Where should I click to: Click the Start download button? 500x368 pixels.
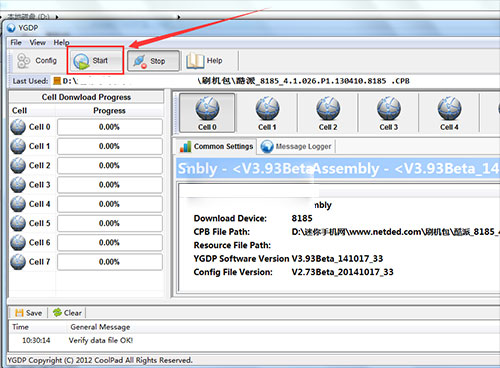(96, 61)
